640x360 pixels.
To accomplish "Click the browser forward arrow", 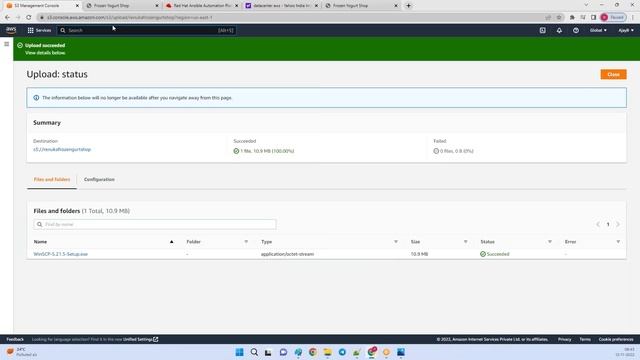I will pos(18,18).
